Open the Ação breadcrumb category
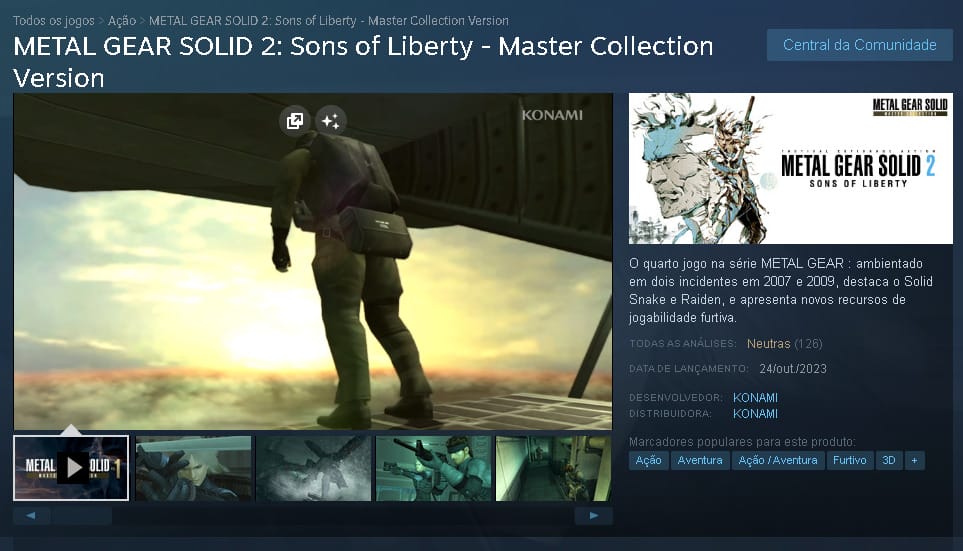 tap(122, 20)
